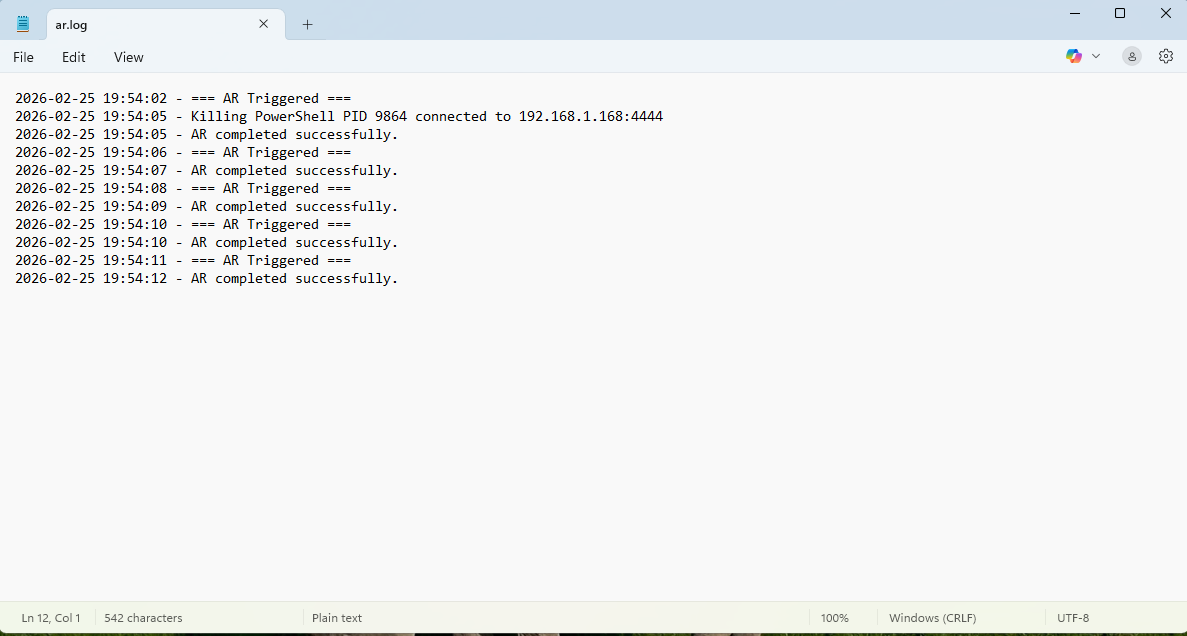Open Notepad settings gear icon
This screenshot has height=636, width=1187.
coord(1165,57)
